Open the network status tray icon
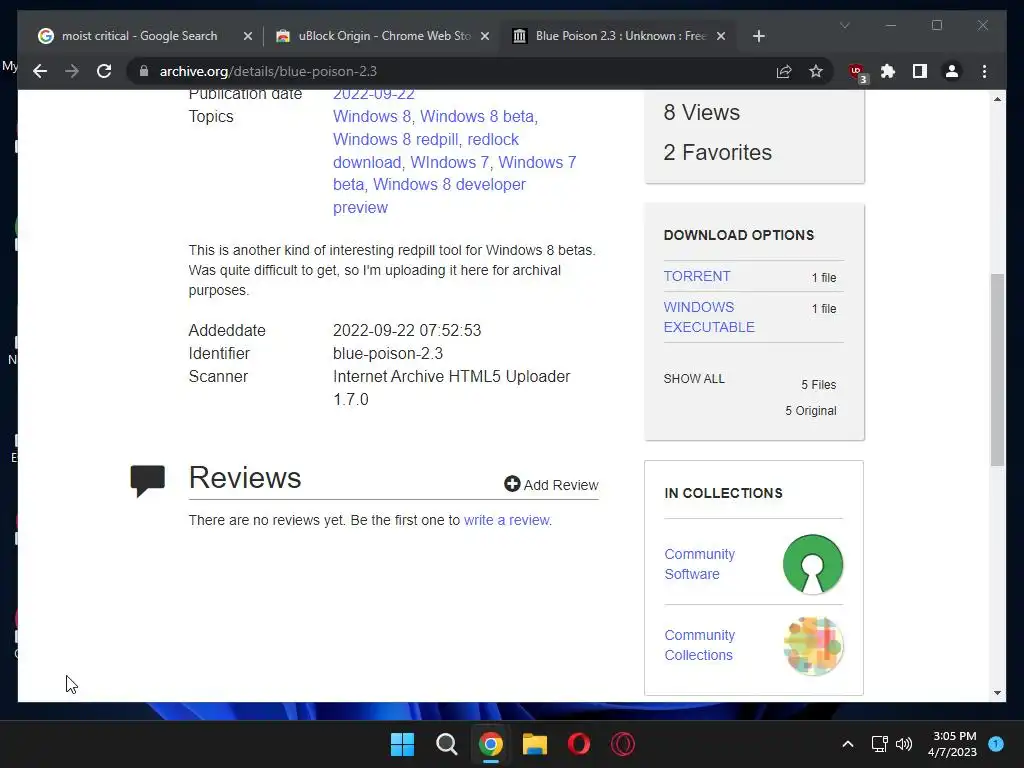This screenshot has height=768, width=1024. (880, 744)
